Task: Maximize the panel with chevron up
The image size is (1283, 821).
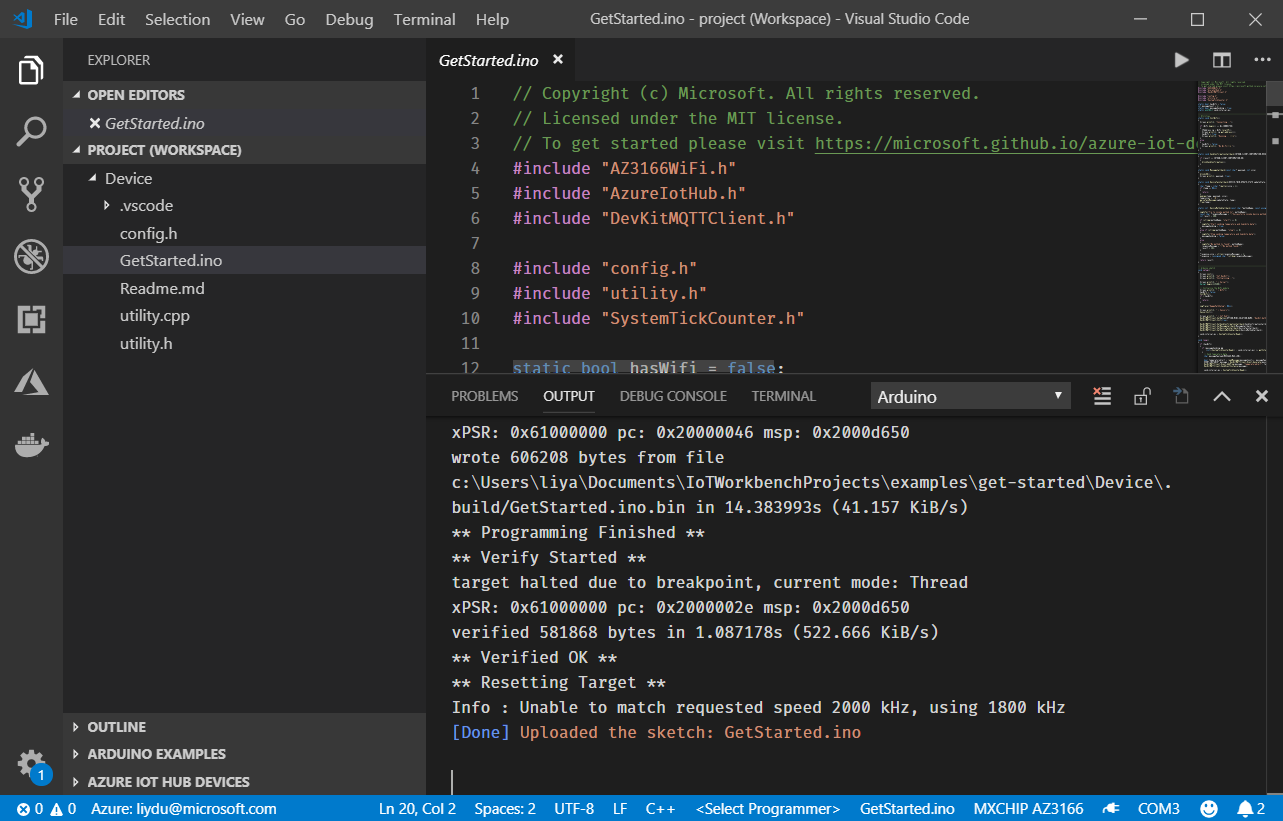Action: 1222,396
